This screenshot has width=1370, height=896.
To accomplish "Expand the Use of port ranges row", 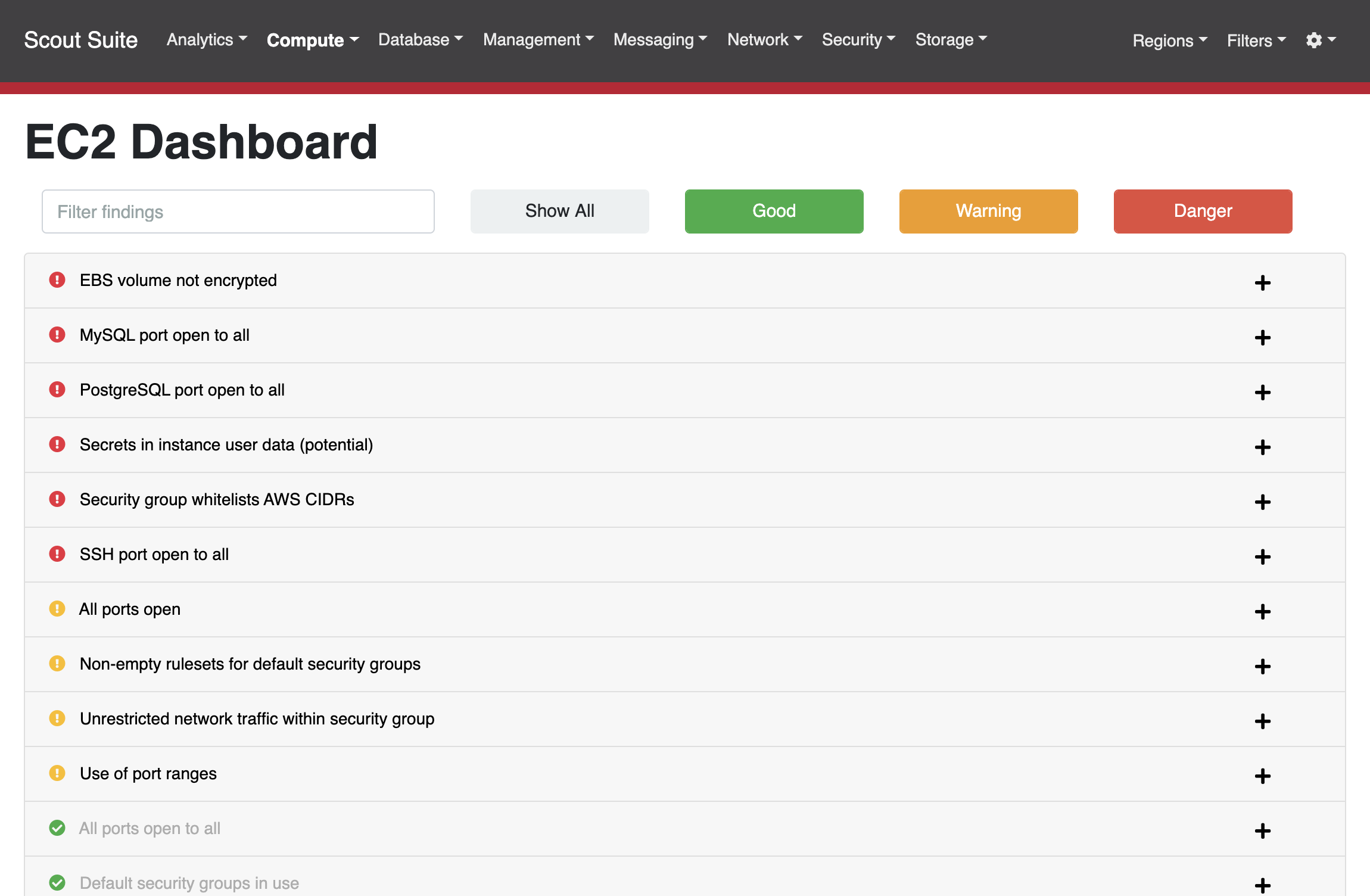I will [1262, 776].
